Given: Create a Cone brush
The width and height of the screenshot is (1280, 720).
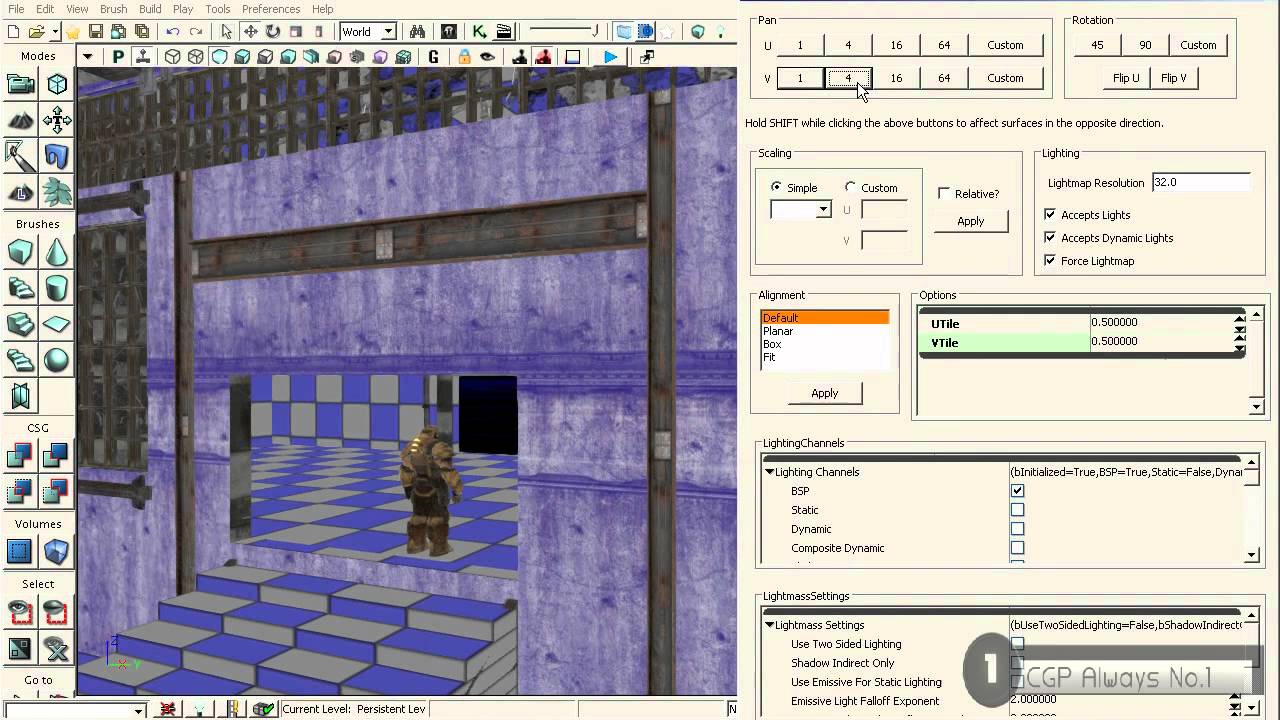Looking at the screenshot, I should (x=57, y=252).
